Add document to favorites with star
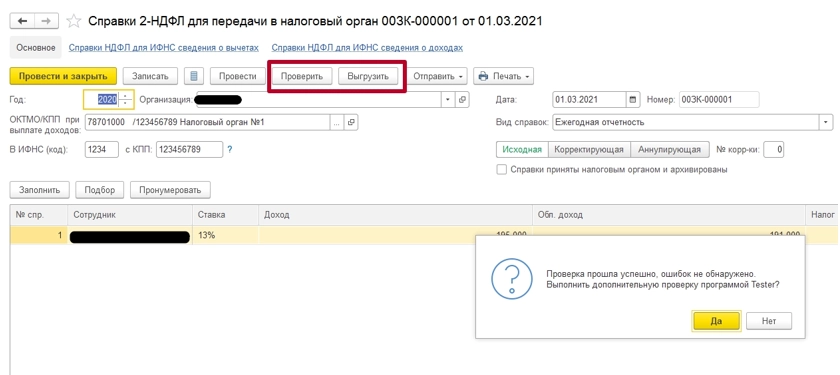This screenshot has height=375, width=840. (73, 21)
